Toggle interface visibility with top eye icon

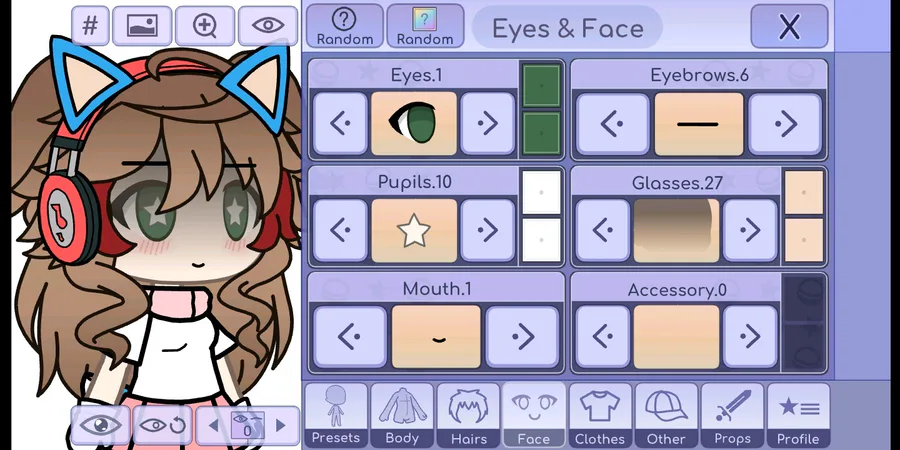[x=268, y=26]
